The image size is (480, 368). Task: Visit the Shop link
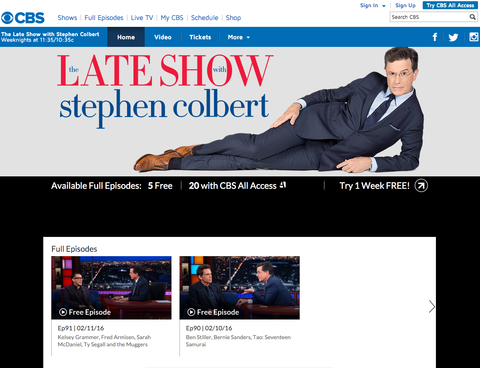233,18
